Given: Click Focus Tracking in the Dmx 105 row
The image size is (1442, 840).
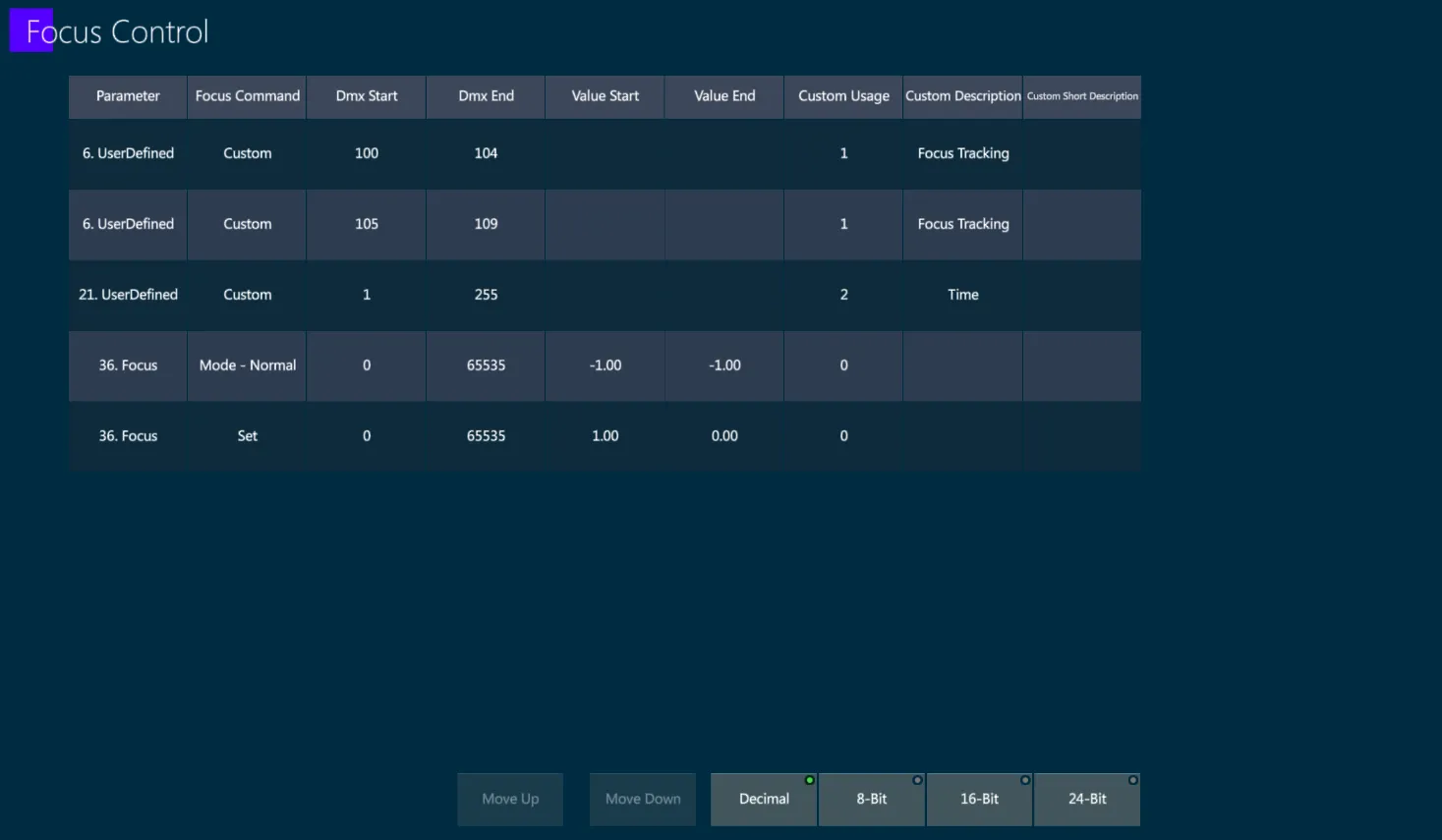Looking at the screenshot, I should coord(963,224).
